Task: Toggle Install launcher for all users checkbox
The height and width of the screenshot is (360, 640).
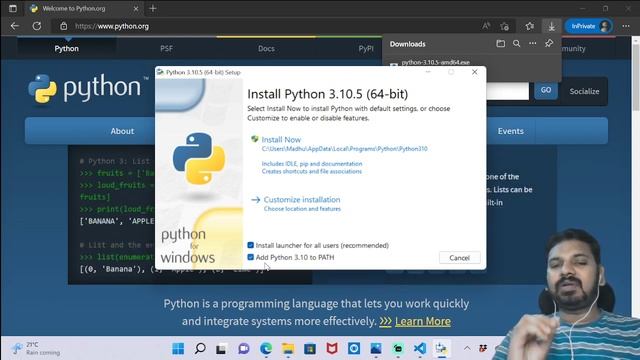Action: point(251,245)
